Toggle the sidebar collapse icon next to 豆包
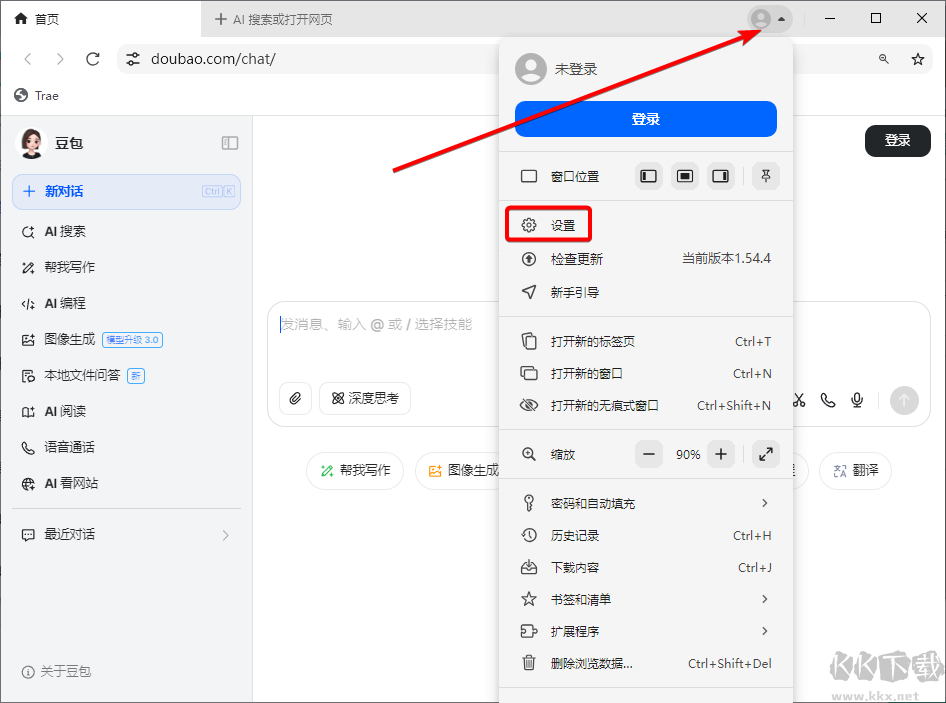Viewport: 946px width, 703px height. 230,143
